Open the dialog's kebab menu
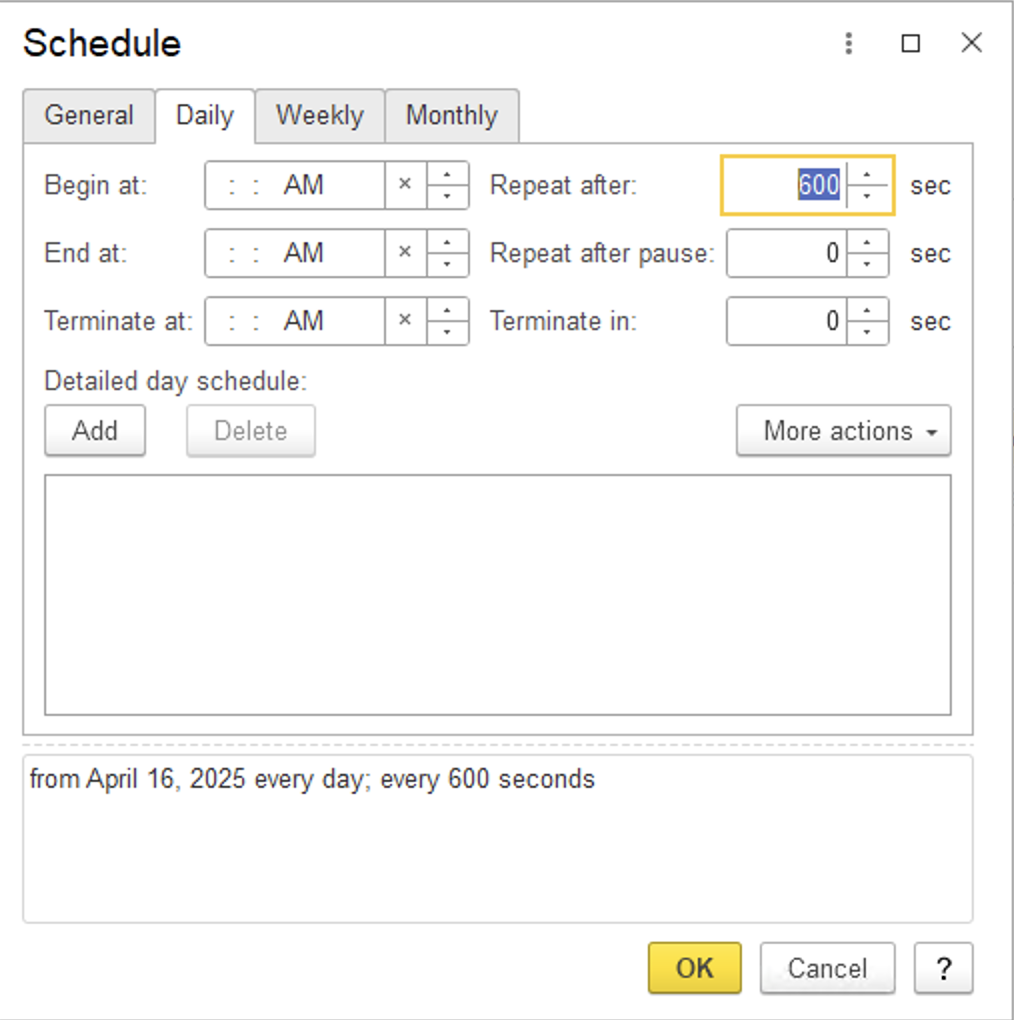The image size is (1014, 1020). coord(847,44)
